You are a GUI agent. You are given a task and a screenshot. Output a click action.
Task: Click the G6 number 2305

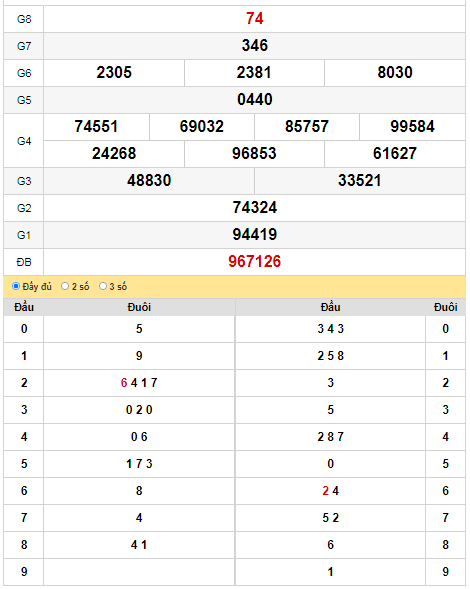tap(114, 72)
